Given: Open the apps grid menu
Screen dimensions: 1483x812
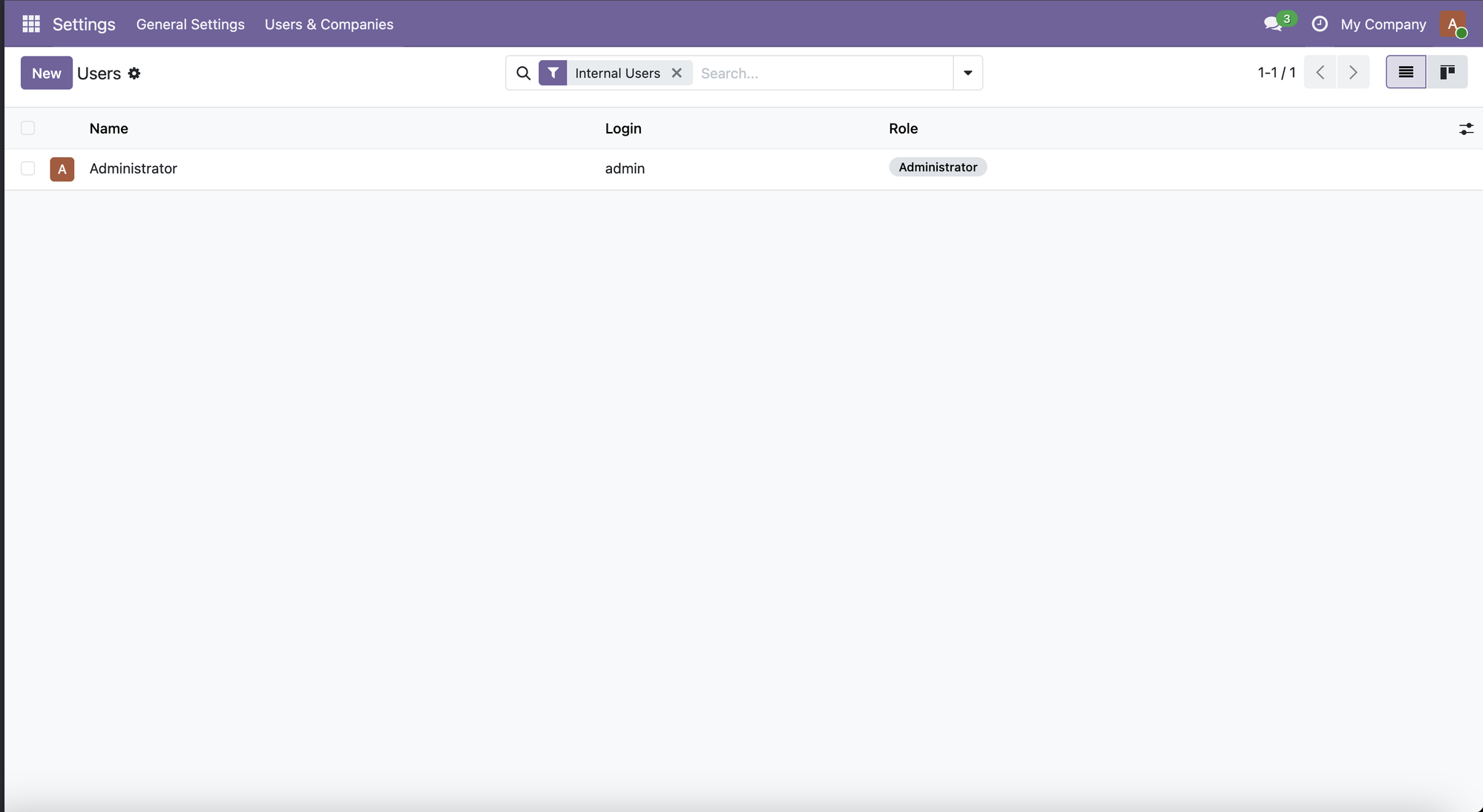Looking at the screenshot, I should (30, 23).
